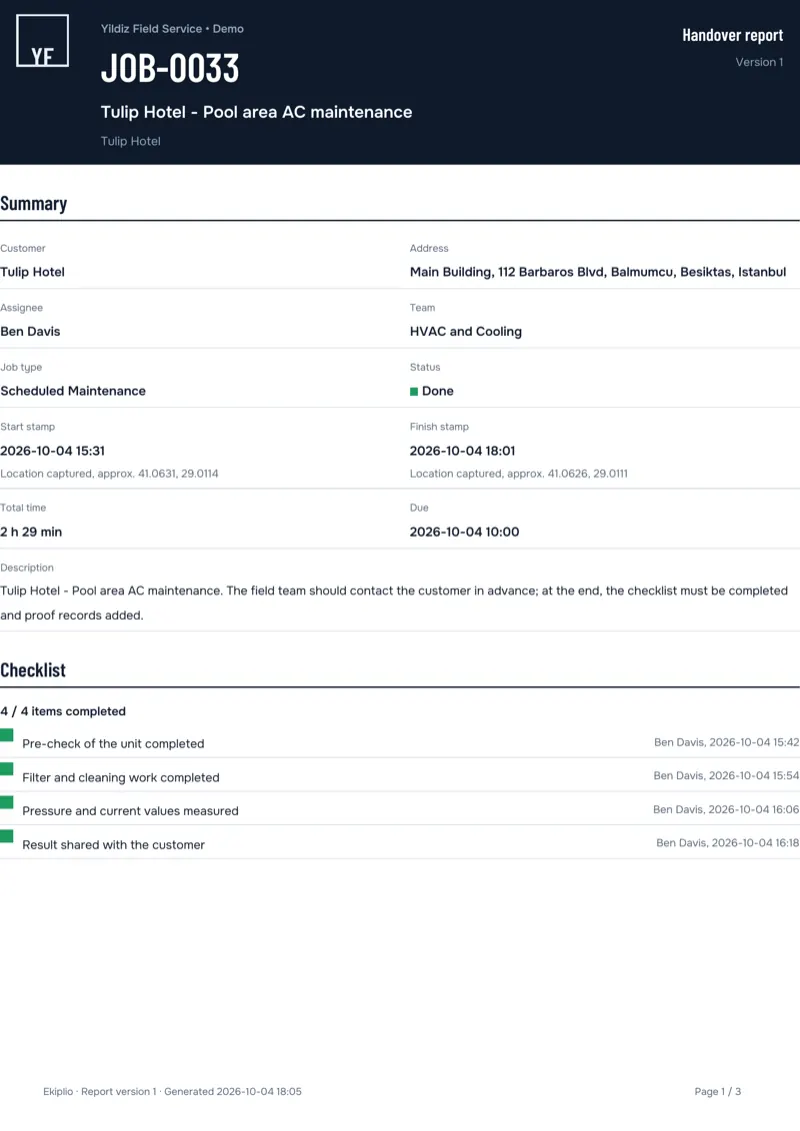
Task: Click the timestamp 'Ben Davis, 2026-10-04 16:18'
Action: point(728,842)
